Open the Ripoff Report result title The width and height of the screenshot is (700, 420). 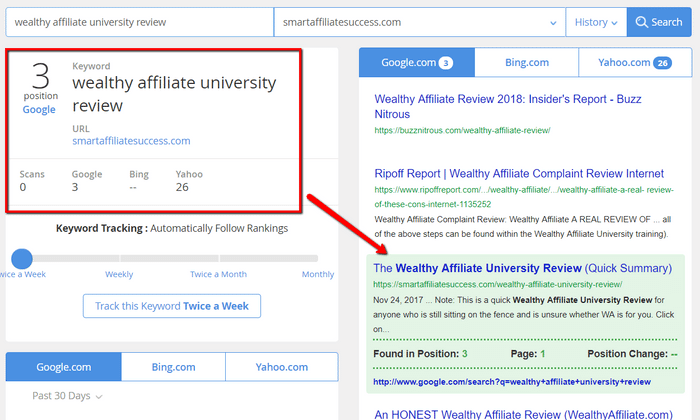tap(519, 173)
